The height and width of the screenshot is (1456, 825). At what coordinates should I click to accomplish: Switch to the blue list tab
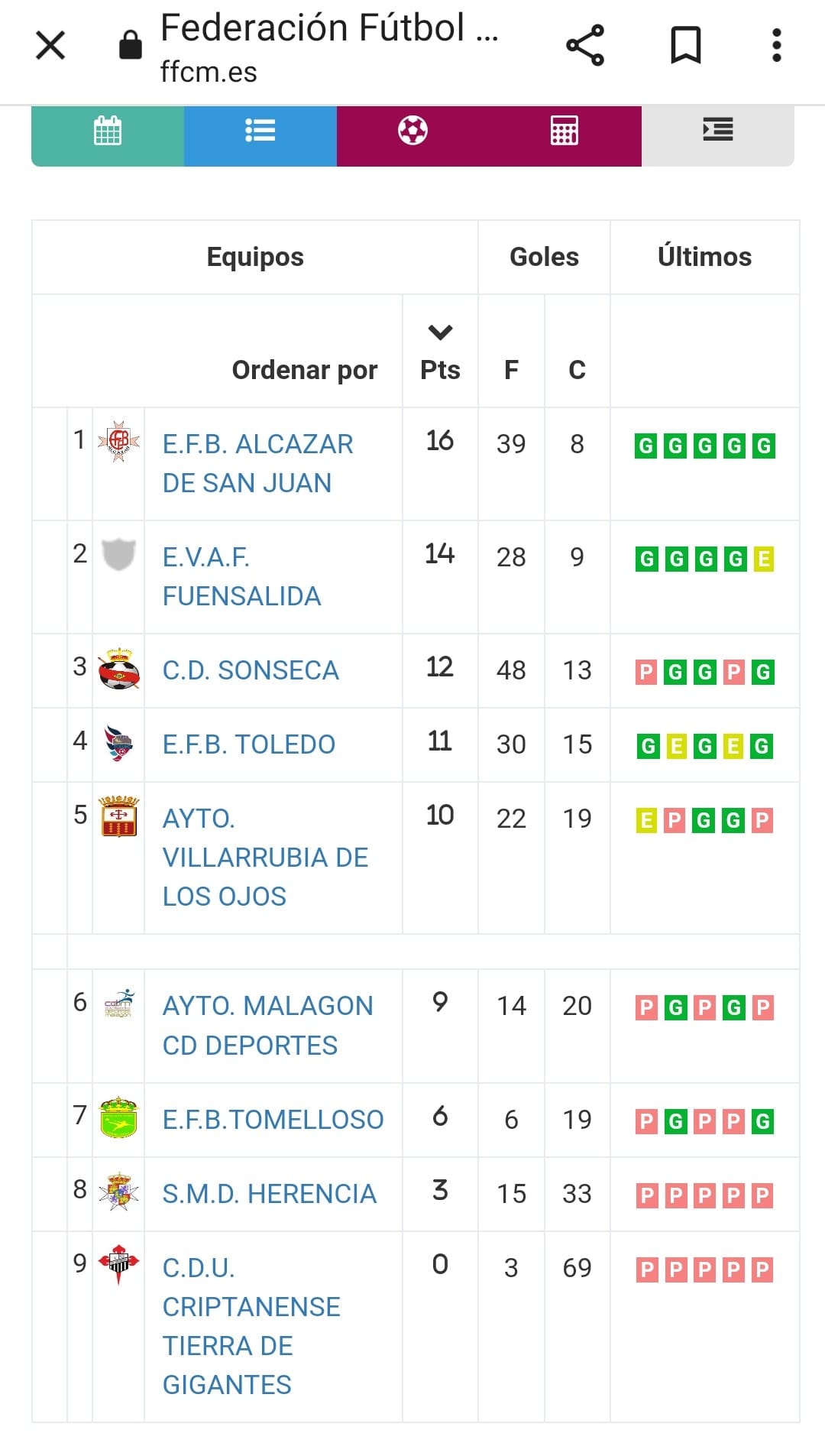tap(260, 131)
